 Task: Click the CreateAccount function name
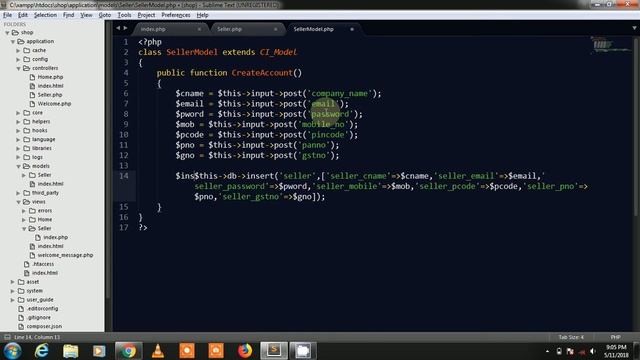coord(262,73)
